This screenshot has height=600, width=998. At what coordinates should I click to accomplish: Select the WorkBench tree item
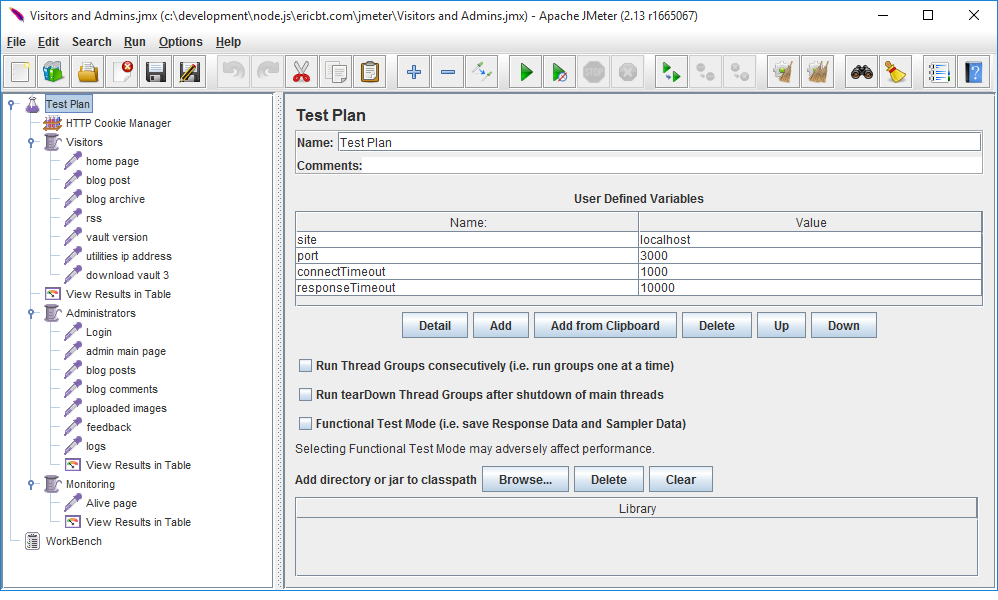point(73,541)
